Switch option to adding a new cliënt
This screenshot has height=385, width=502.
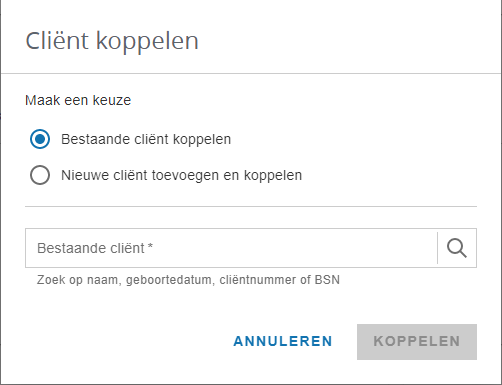40,175
